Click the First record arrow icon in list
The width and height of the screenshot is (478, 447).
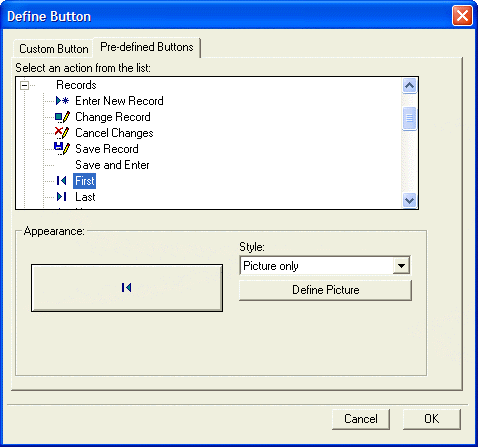coord(62,181)
